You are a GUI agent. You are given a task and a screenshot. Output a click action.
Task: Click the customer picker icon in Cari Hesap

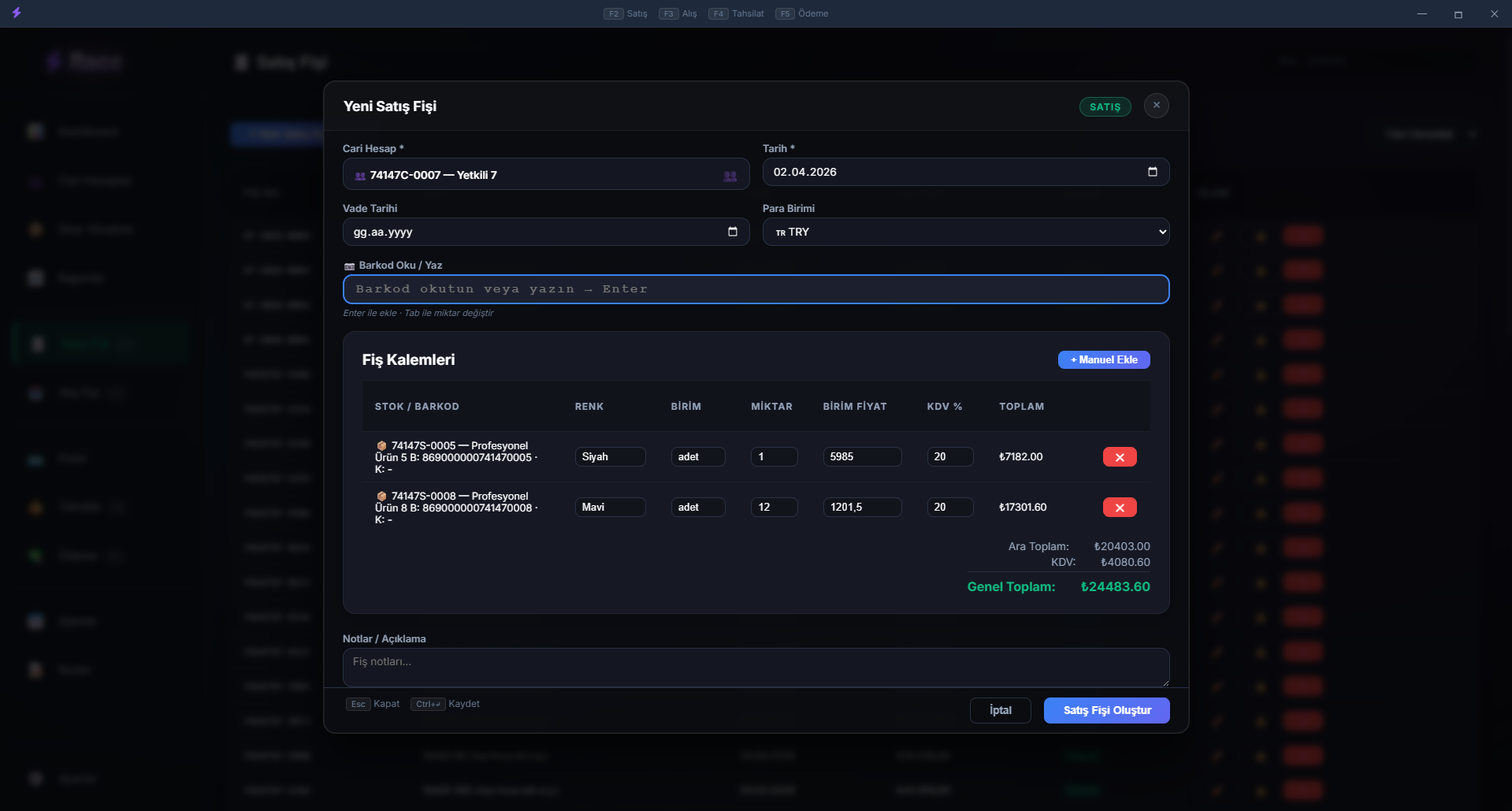click(x=730, y=176)
